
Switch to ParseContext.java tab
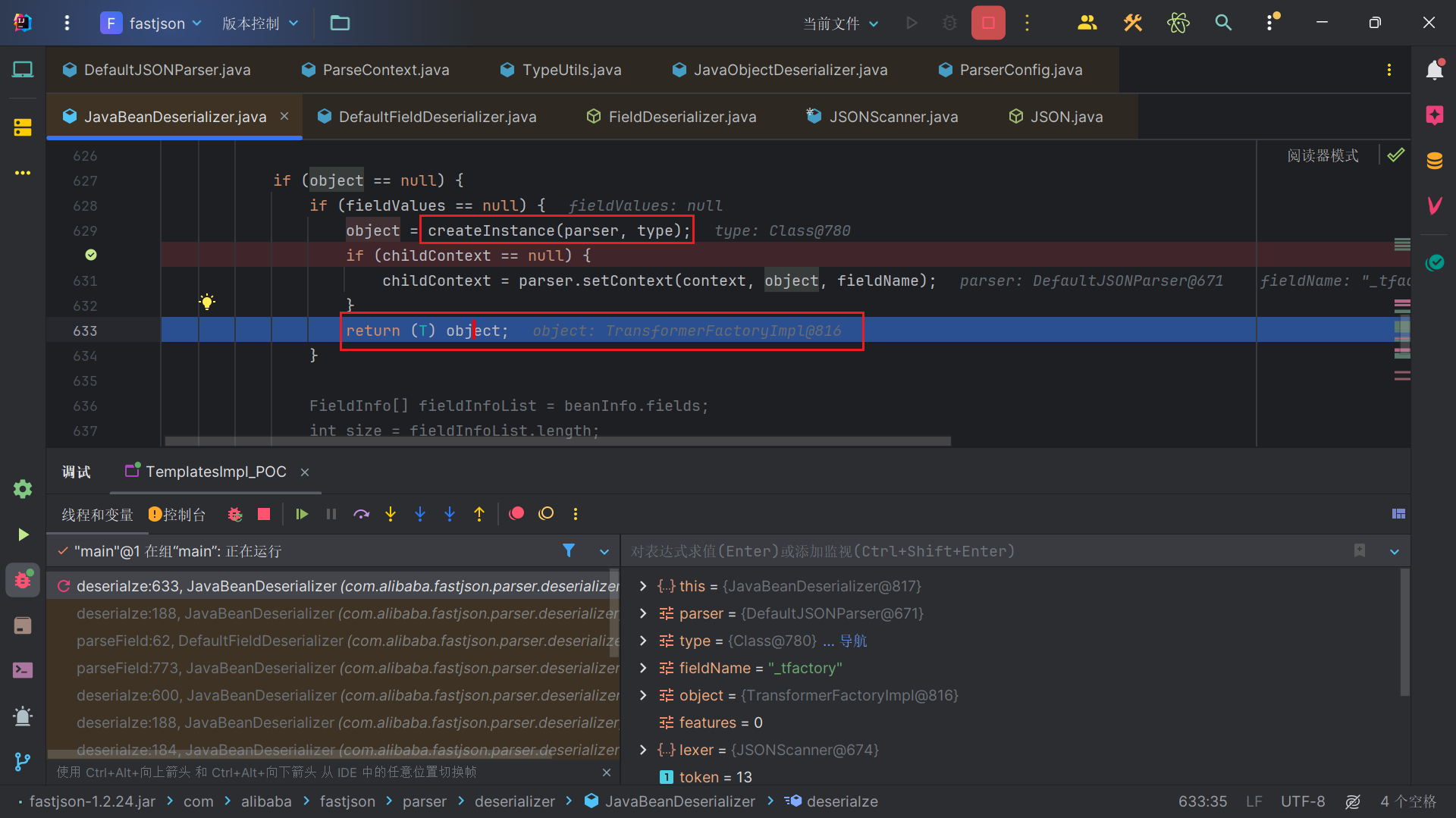375,70
